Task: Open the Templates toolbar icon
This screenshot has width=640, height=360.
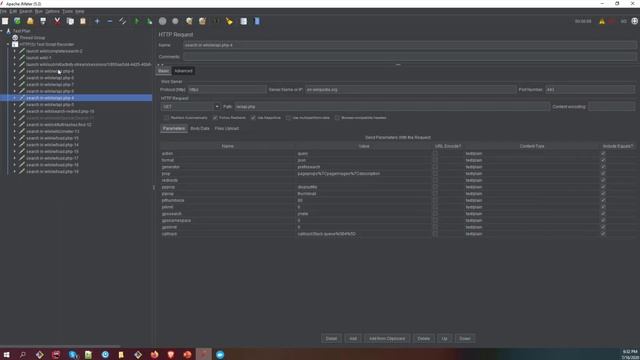Action: click(x=17, y=21)
